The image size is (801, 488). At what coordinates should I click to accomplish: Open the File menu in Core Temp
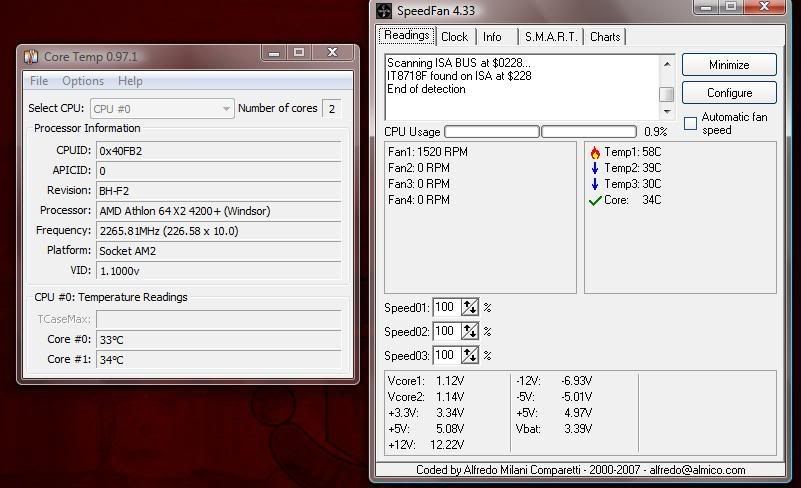click(x=39, y=81)
